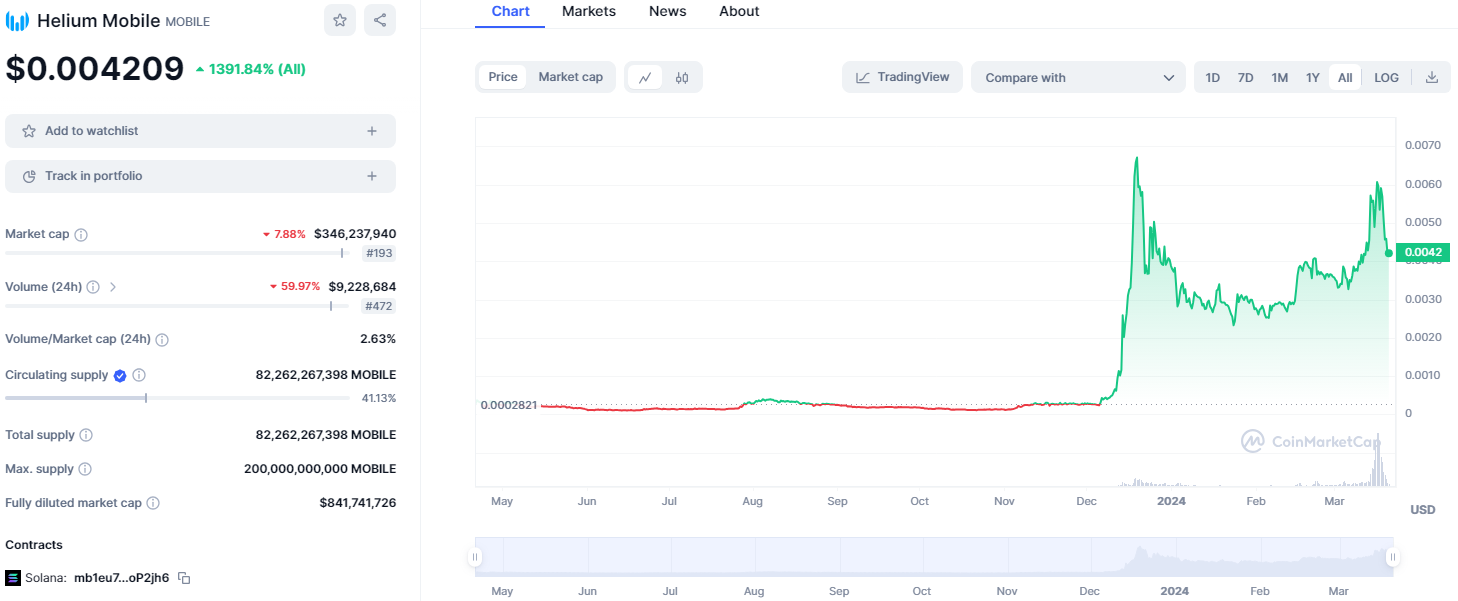Switch to line chart view icon

tap(645, 77)
